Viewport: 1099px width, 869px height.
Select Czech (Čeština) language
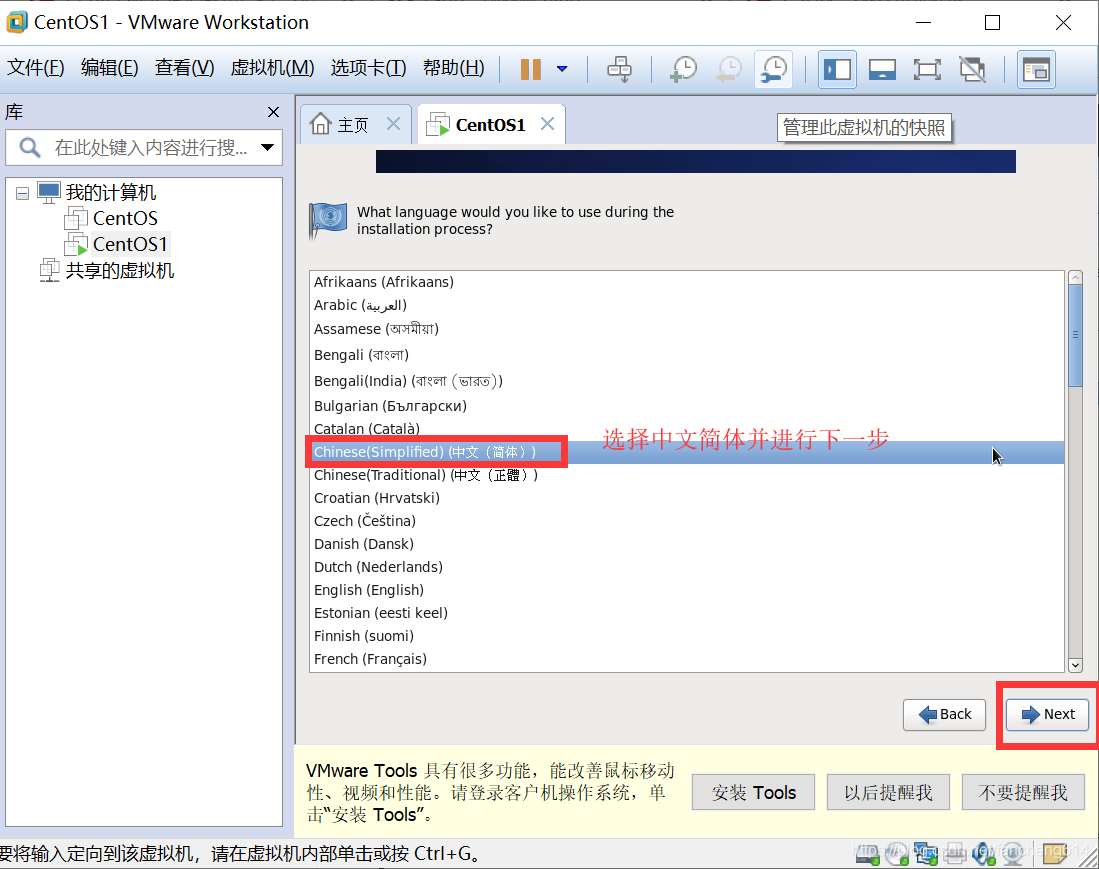pyautogui.click(x=687, y=521)
